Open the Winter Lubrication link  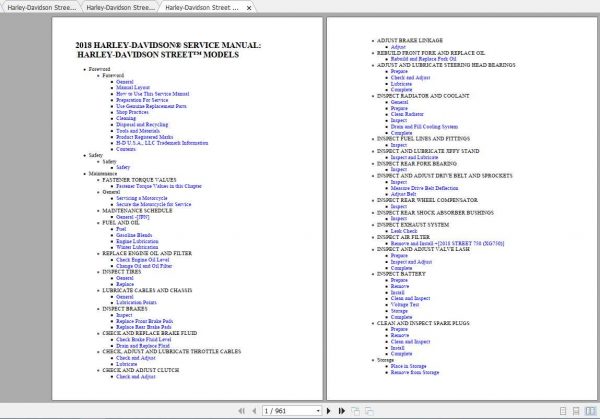click(x=137, y=247)
